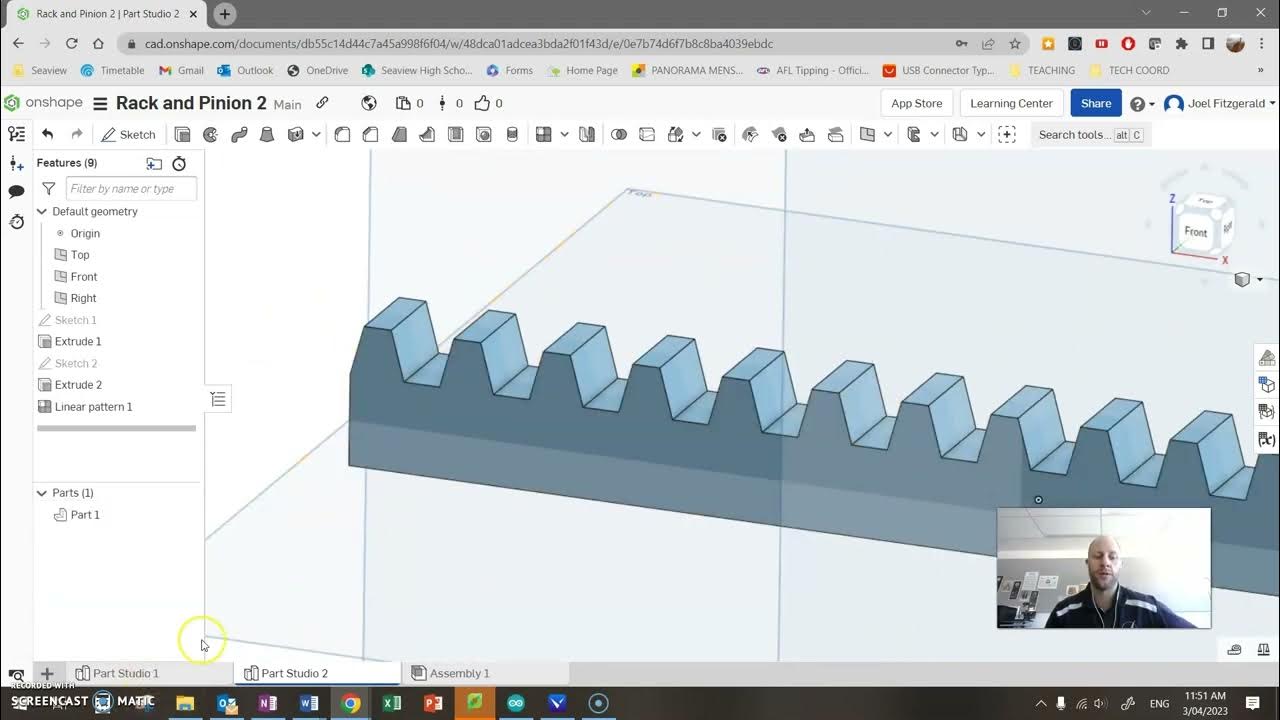Select the External thread tool
The width and height of the screenshot is (1280, 720).
click(x=513, y=134)
